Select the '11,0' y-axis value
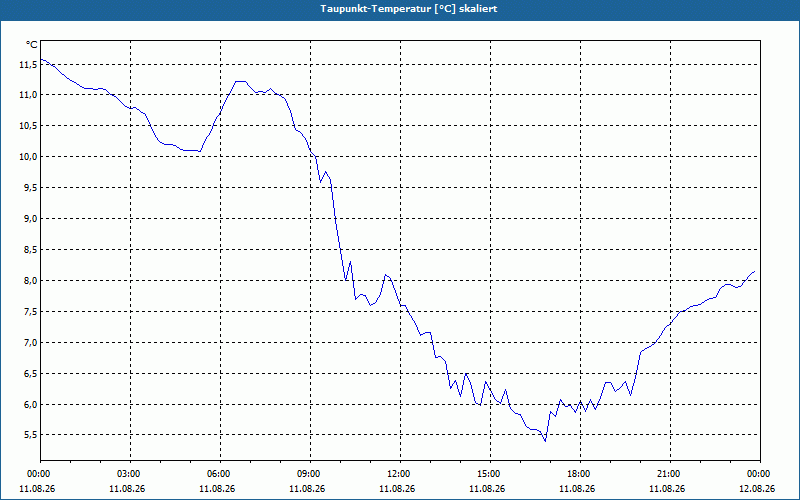Image resolution: width=800 pixels, height=500 pixels. tap(28, 95)
